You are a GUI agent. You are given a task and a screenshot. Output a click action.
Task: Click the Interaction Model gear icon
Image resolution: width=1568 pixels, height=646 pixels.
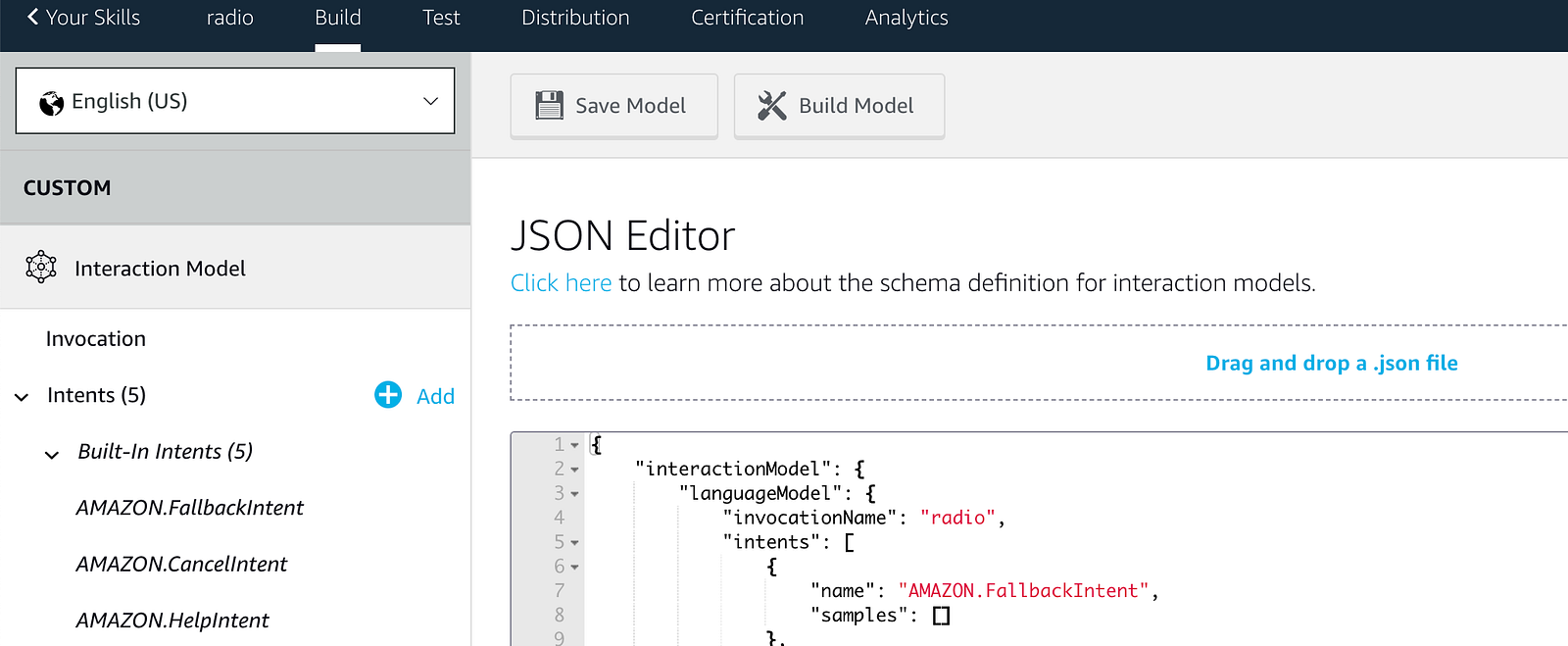click(x=41, y=267)
